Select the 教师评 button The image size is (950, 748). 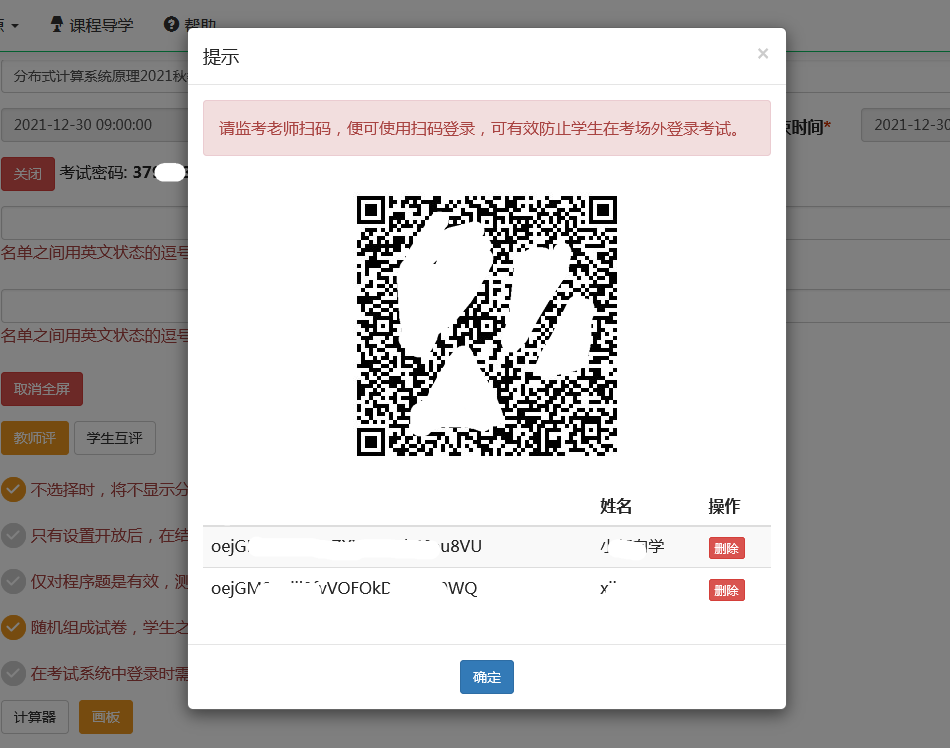(35, 438)
